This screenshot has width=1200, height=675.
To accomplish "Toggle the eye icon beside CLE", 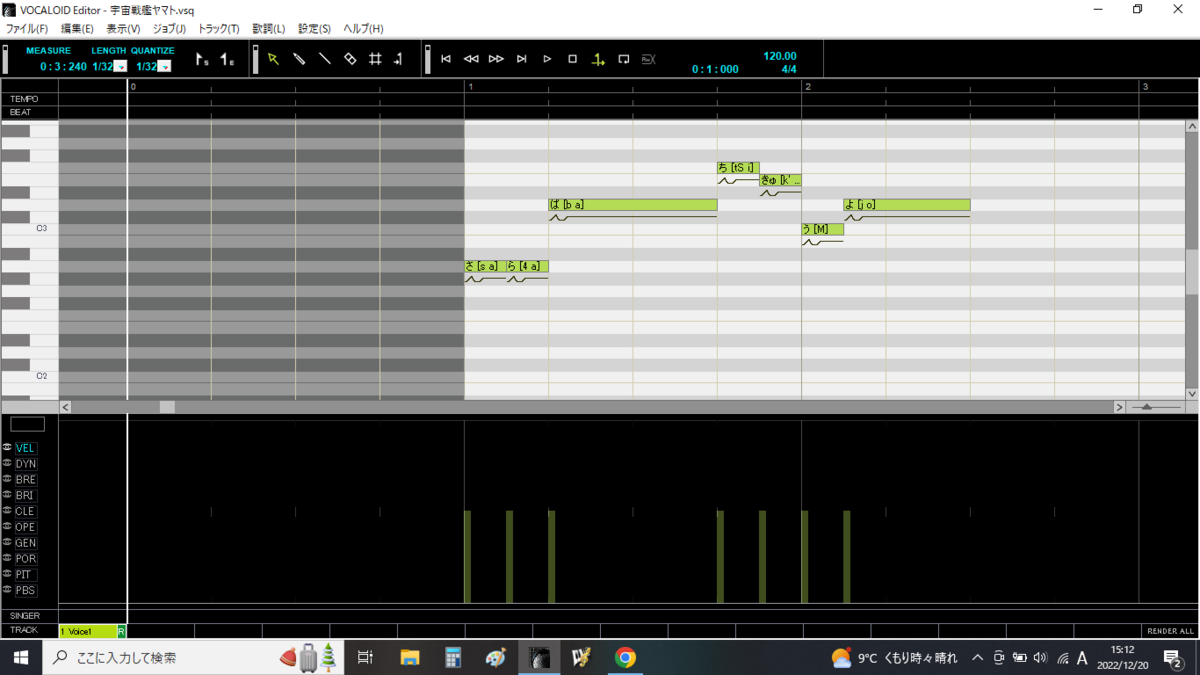I will tap(7, 511).
